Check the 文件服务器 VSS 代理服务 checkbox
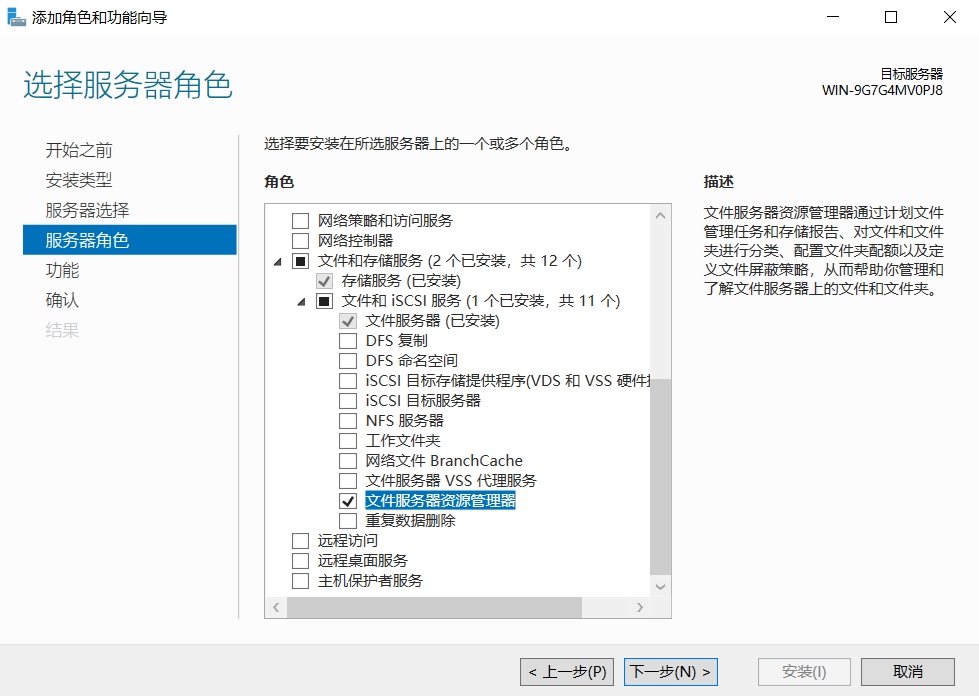Viewport: 979px width, 696px height. [348, 481]
